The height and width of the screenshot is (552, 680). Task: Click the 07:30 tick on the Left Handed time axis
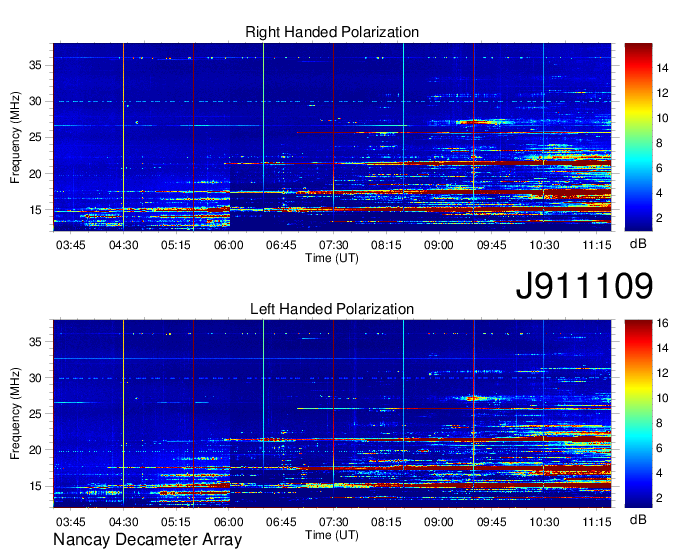coord(333,522)
